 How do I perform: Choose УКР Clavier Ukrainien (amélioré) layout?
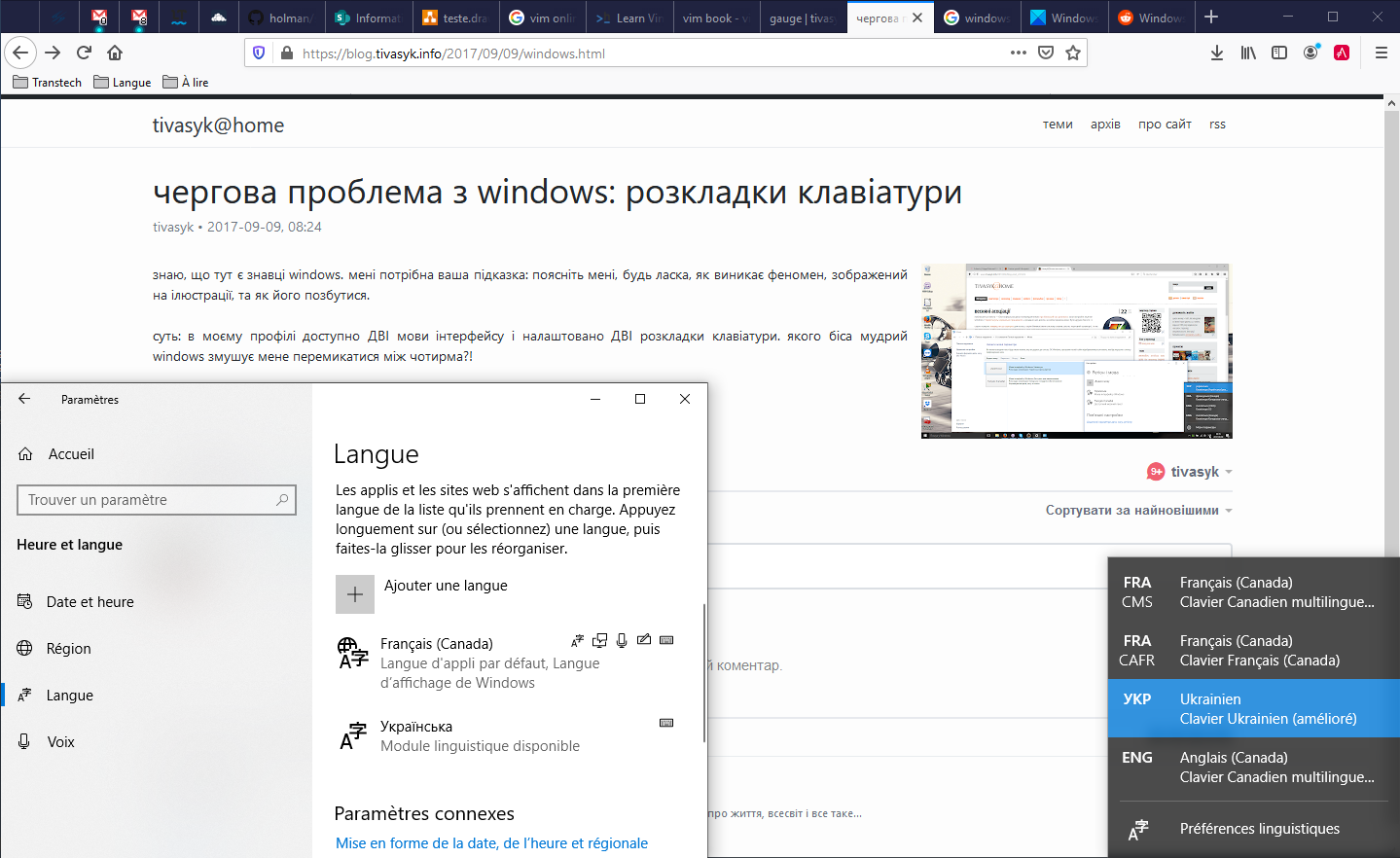[x=1254, y=708]
